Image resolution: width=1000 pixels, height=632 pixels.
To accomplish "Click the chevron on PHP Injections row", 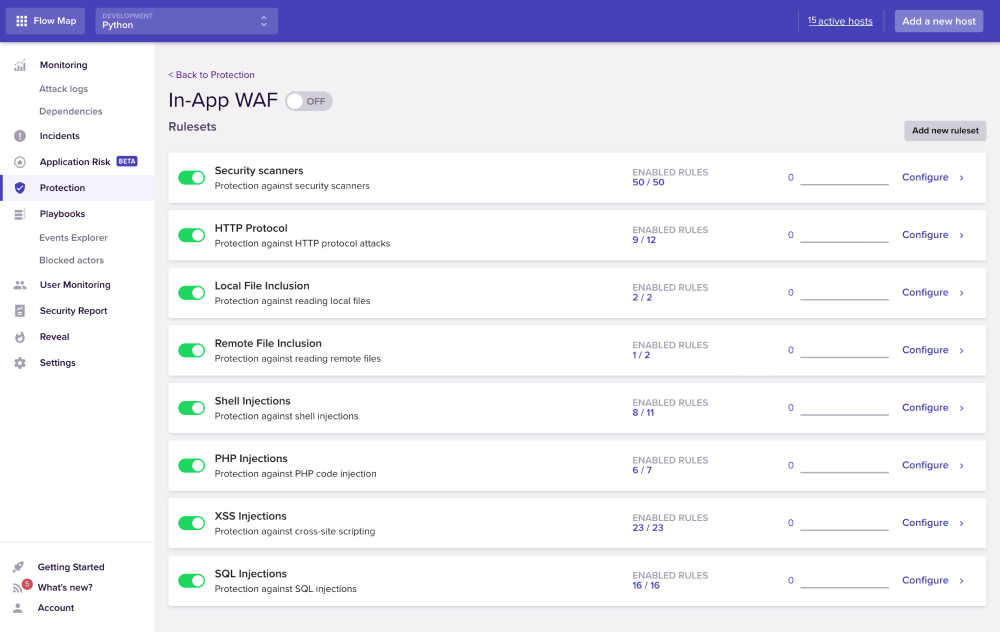I will pos(962,466).
